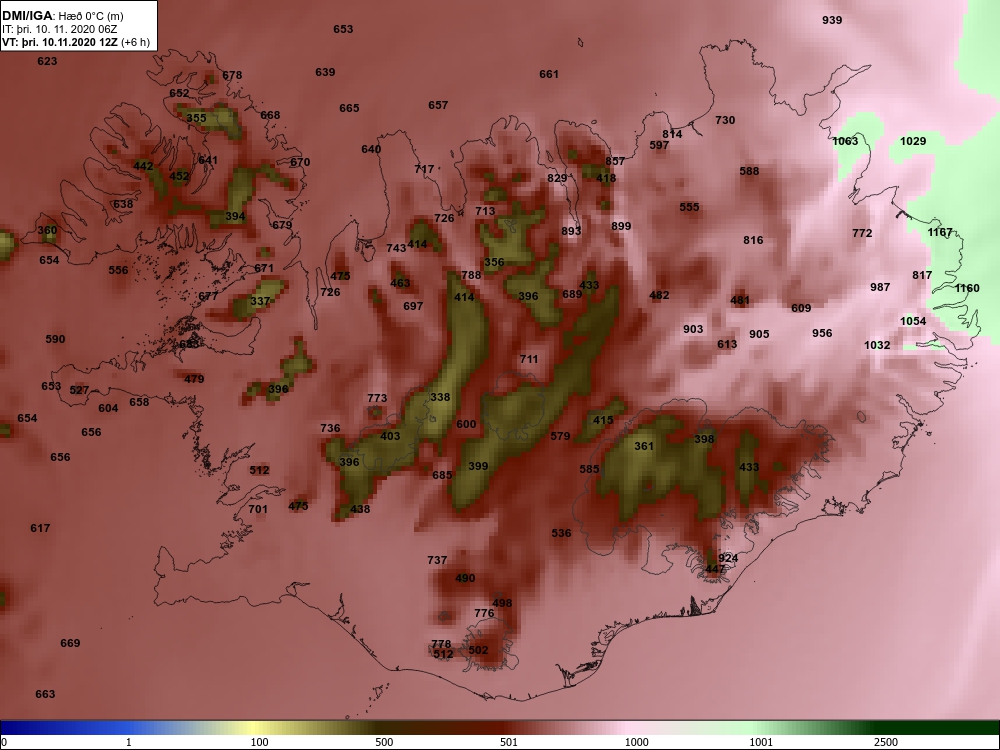Select the 337 map value
1000x750 pixels.
point(260,301)
